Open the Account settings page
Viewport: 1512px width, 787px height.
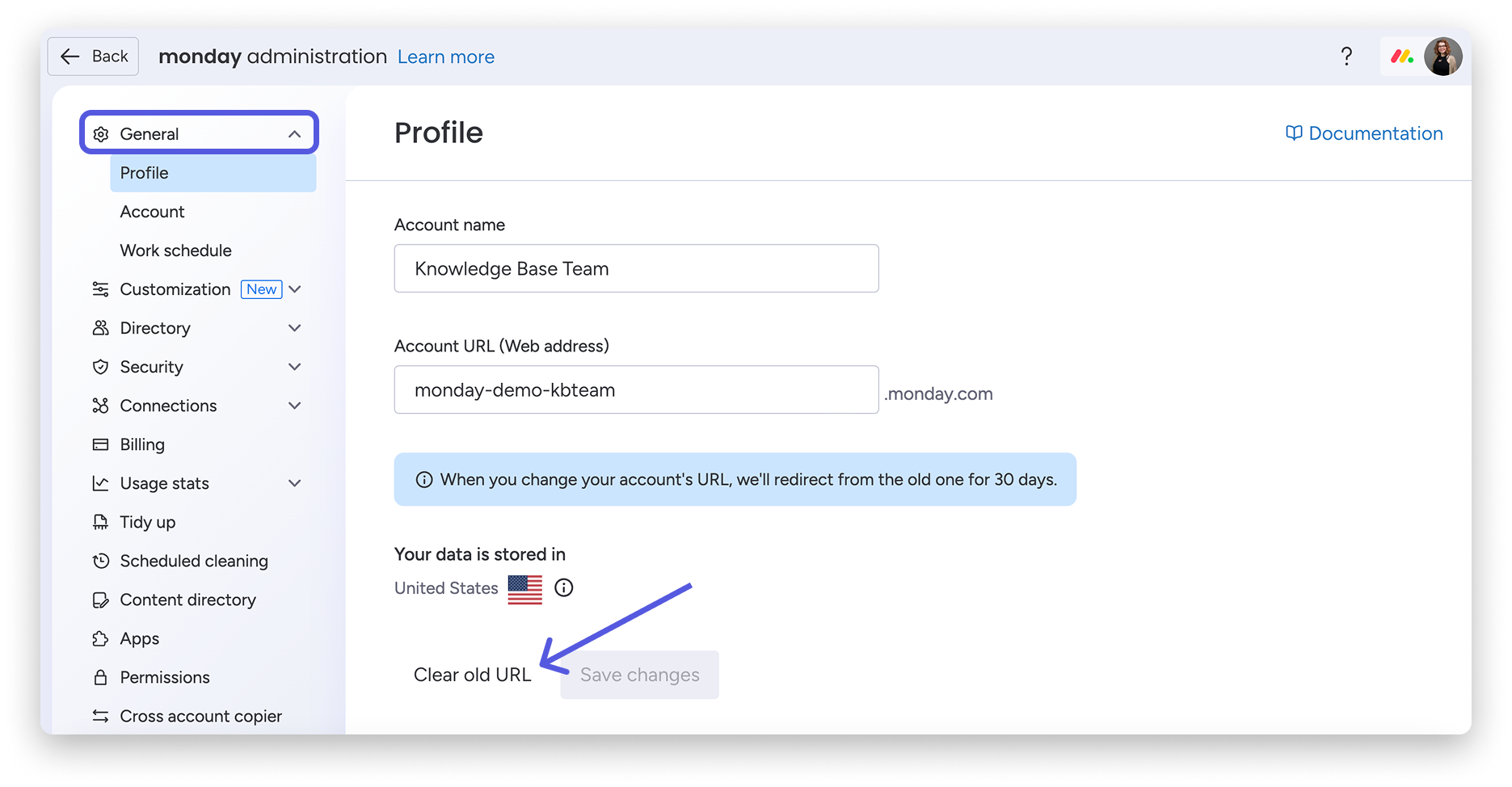click(152, 212)
